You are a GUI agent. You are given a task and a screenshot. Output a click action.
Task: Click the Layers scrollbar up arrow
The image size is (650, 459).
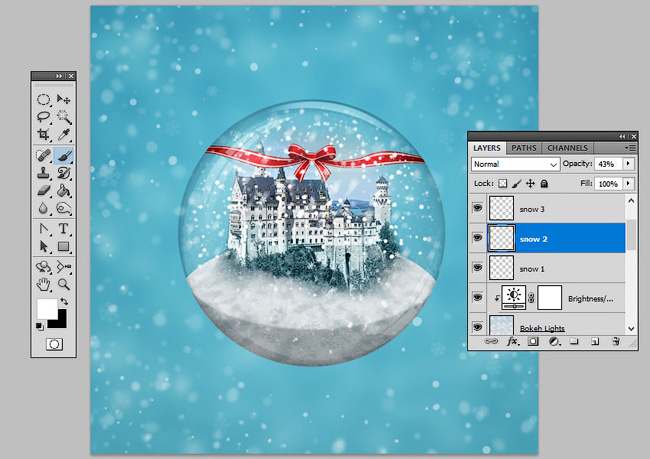pos(631,201)
